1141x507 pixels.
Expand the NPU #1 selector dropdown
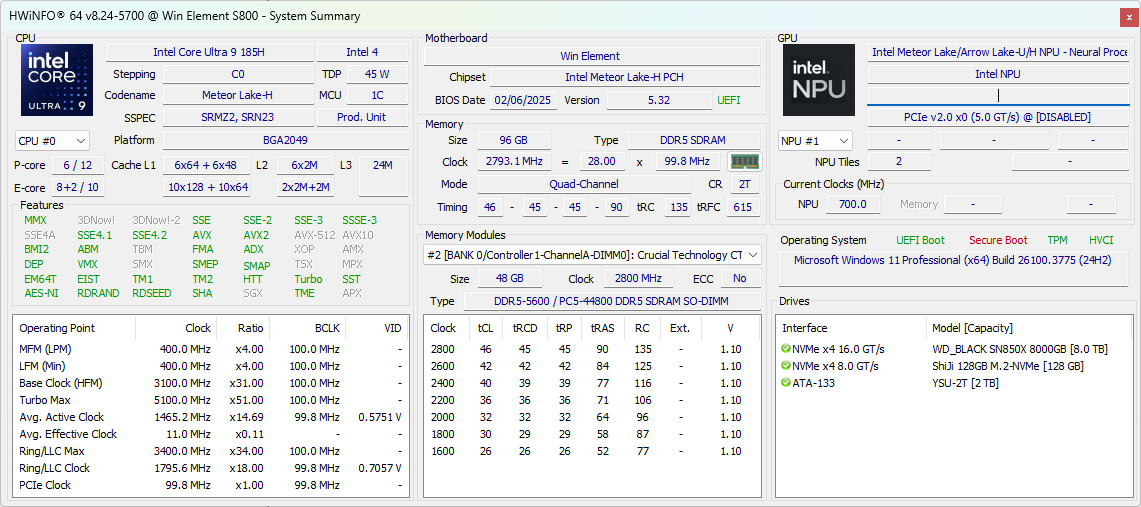coord(815,141)
